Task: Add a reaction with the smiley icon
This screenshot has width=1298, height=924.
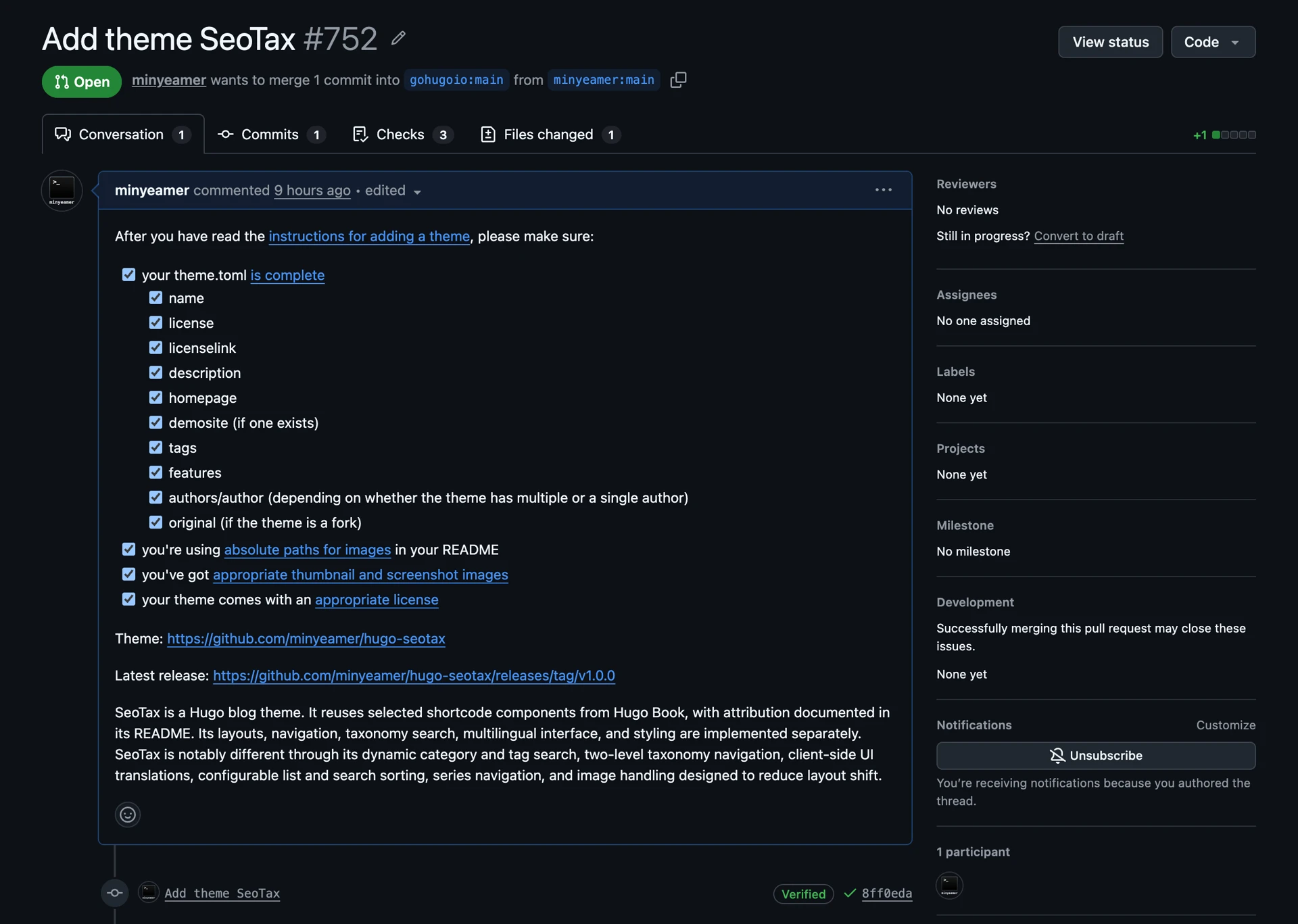Action: (128, 814)
